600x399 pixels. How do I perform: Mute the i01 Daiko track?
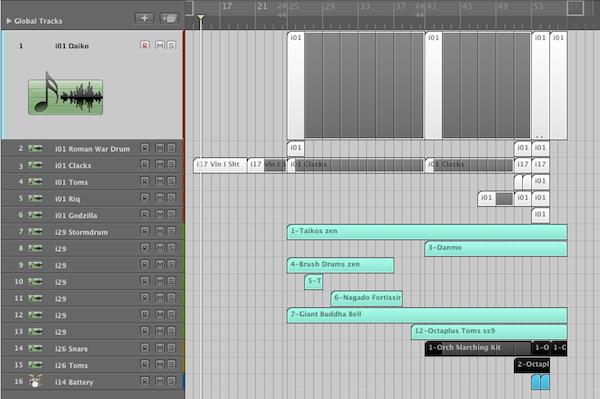click(x=160, y=46)
